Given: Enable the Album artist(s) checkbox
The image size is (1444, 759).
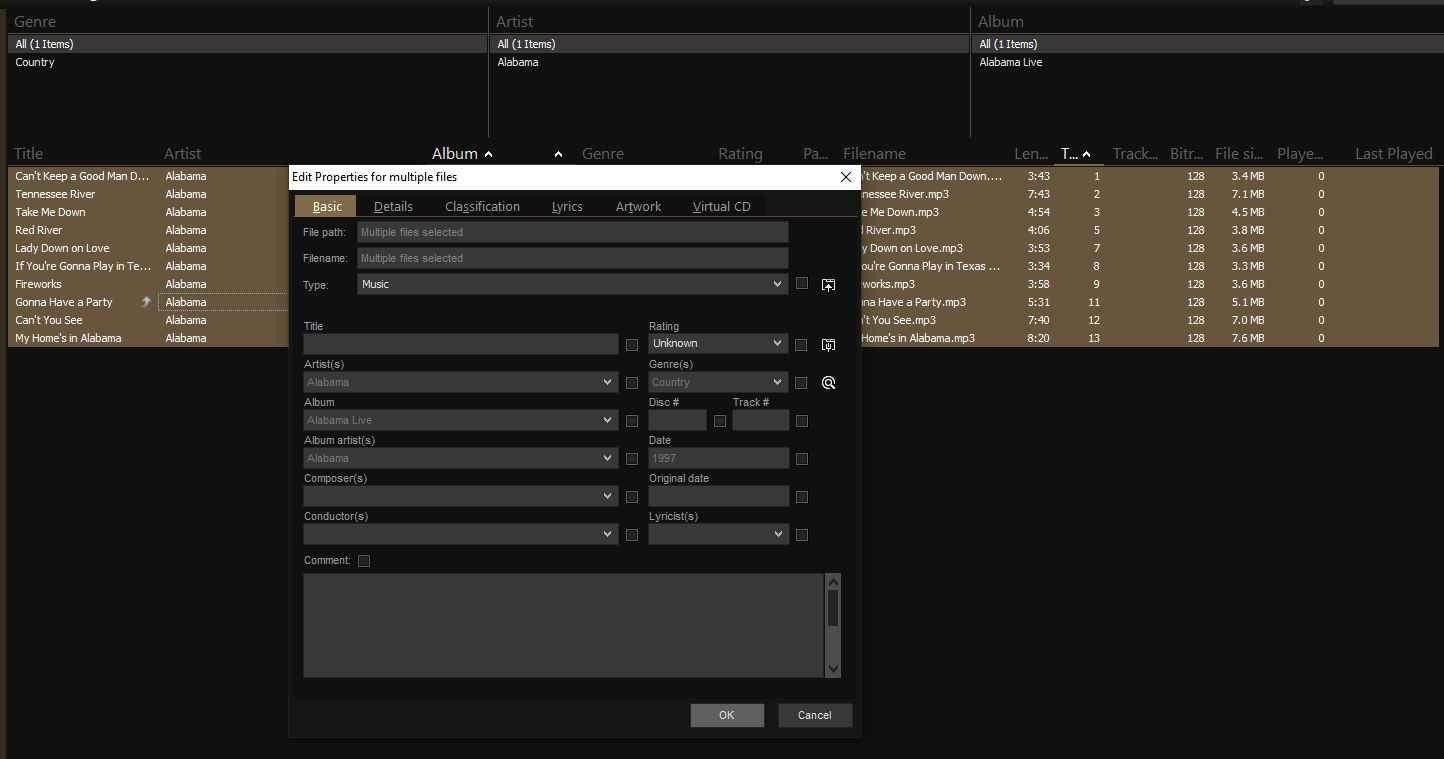Looking at the screenshot, I should 632,459.
